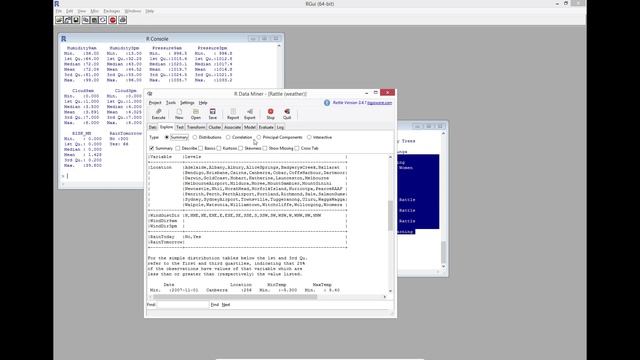
Task: Click the background window's vertical scrollbar thumb
Action: coord(443,252)
